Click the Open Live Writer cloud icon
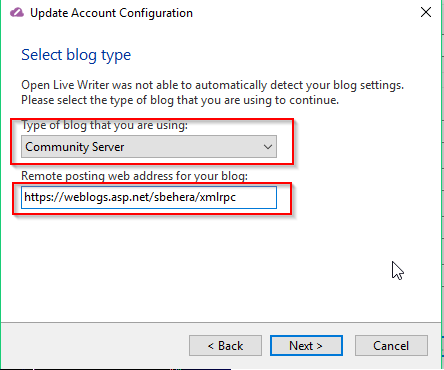The width and height of the screenshot is (444, 370). (x=17, y=13)
